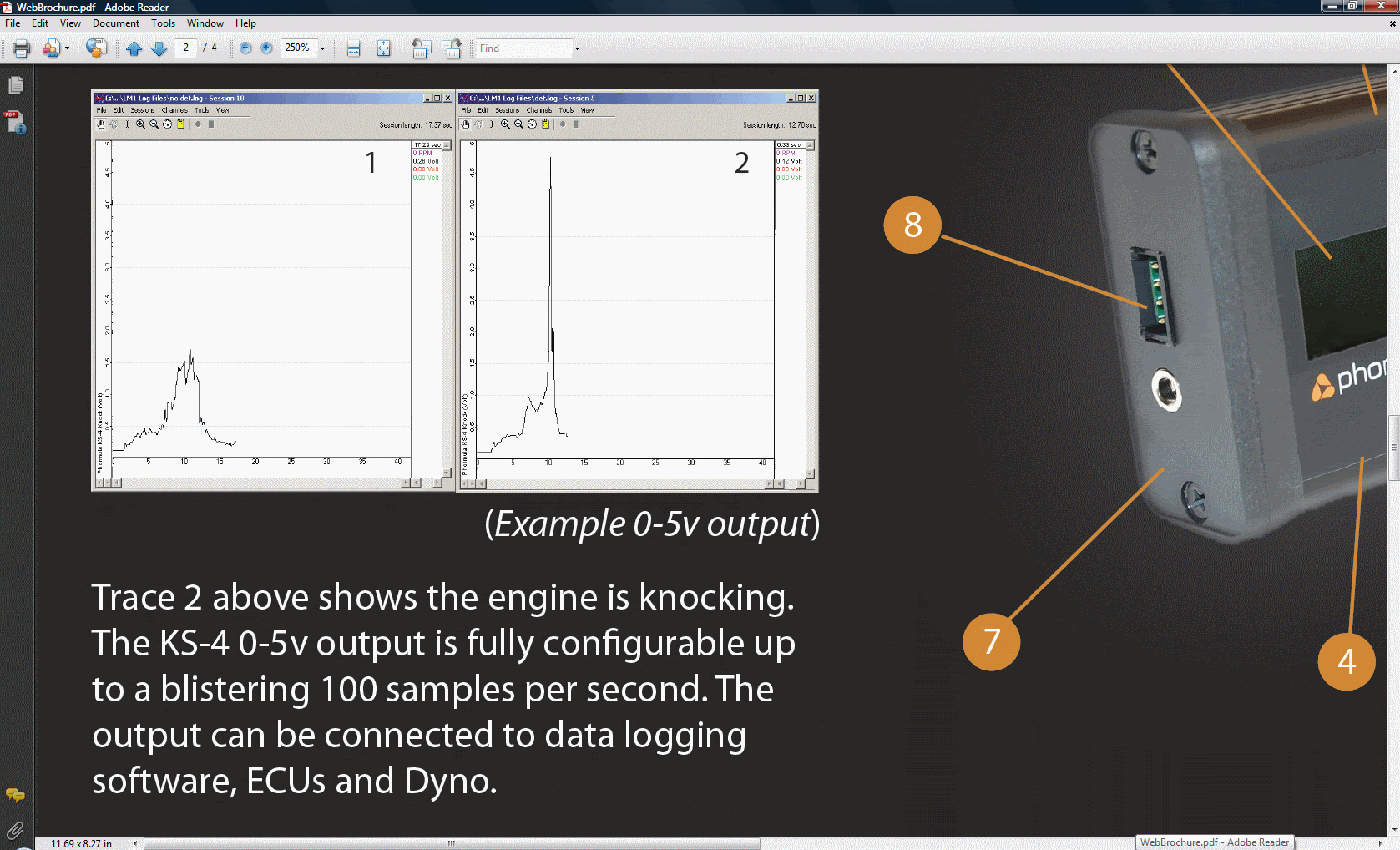
Task: Open the Comments panel speech-bubble icon
Action: [15, 795]
